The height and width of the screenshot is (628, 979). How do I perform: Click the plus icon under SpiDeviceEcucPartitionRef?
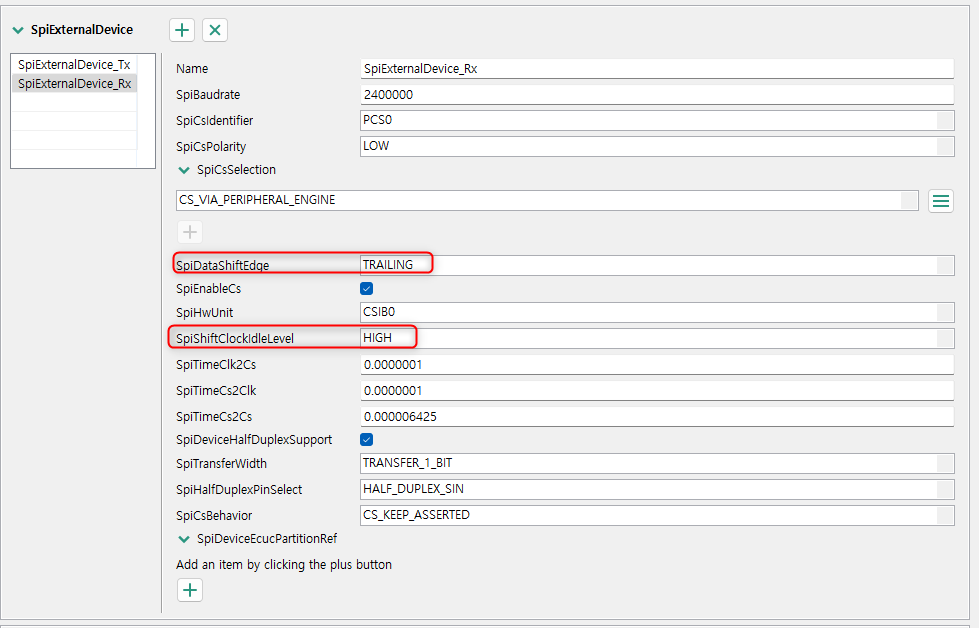pos(189,589)
